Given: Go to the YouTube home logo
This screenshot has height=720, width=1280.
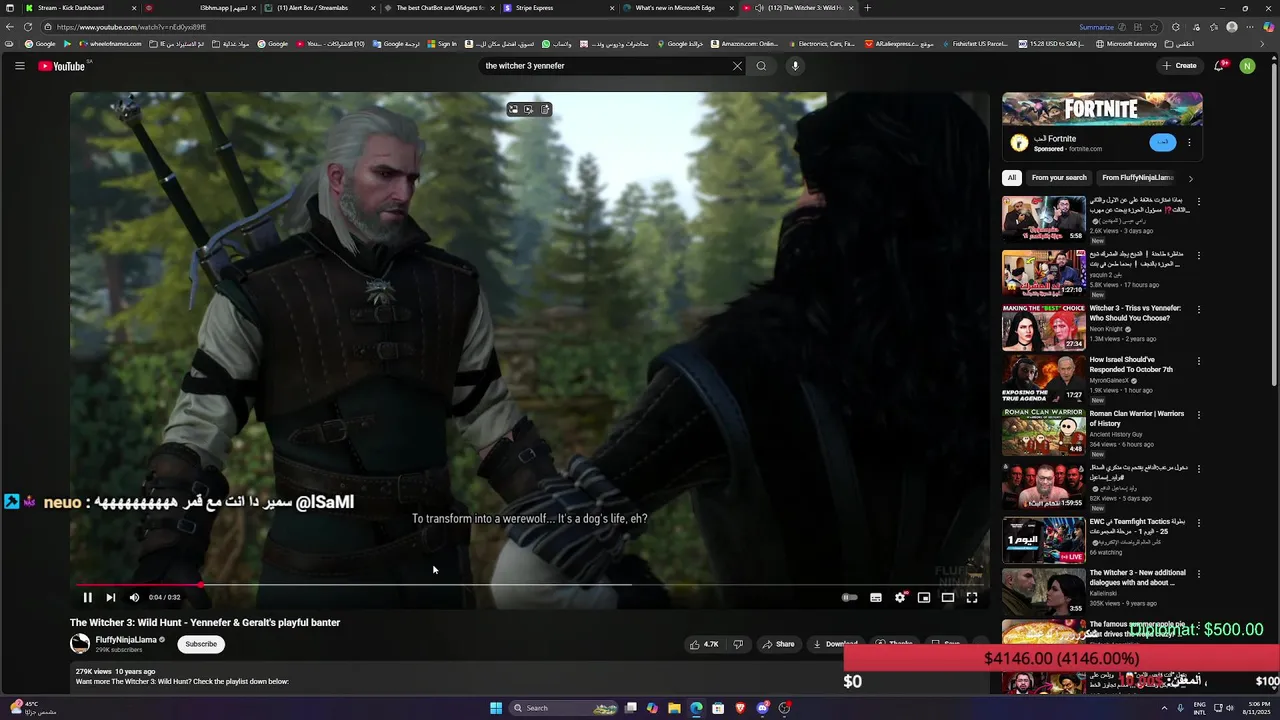Looking at the screenshot, I should pos(62,66).
